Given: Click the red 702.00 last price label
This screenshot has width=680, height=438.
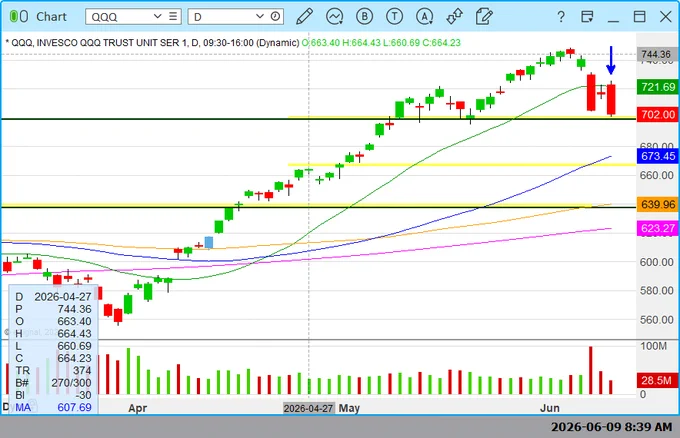Looking at the screenshot, I should [x=658, y=114].
